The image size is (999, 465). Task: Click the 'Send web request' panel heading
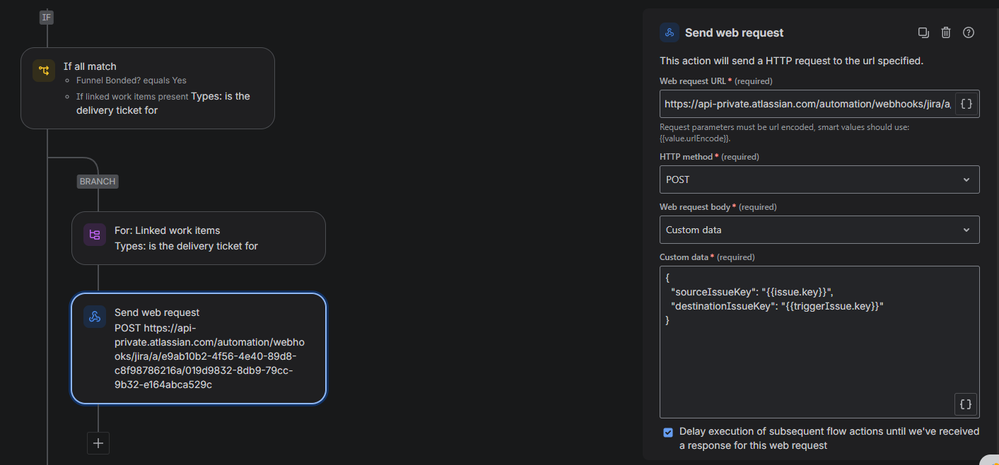[734, 32]
